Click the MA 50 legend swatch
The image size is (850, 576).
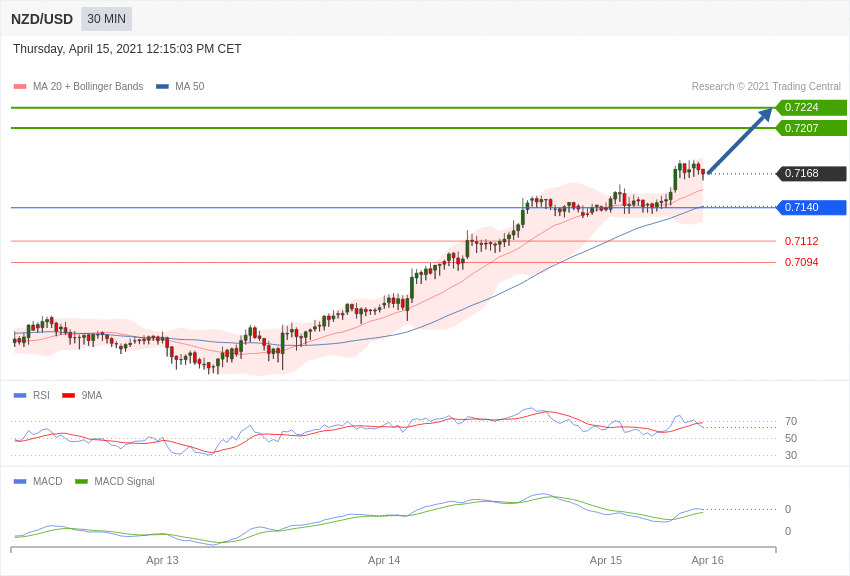[x=162, y=87]
